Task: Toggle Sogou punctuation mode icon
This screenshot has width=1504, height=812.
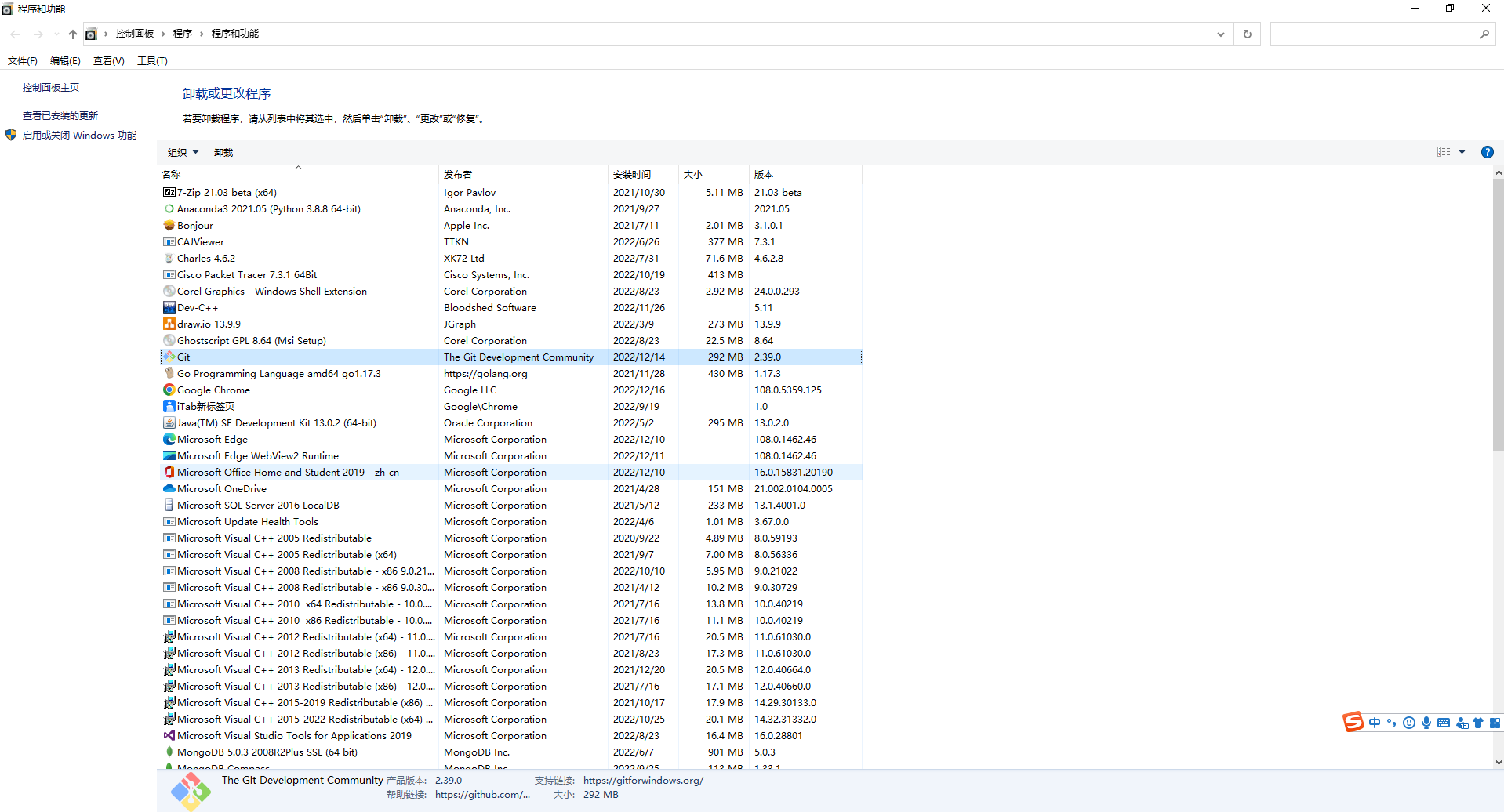Action: click(1392, 723)
